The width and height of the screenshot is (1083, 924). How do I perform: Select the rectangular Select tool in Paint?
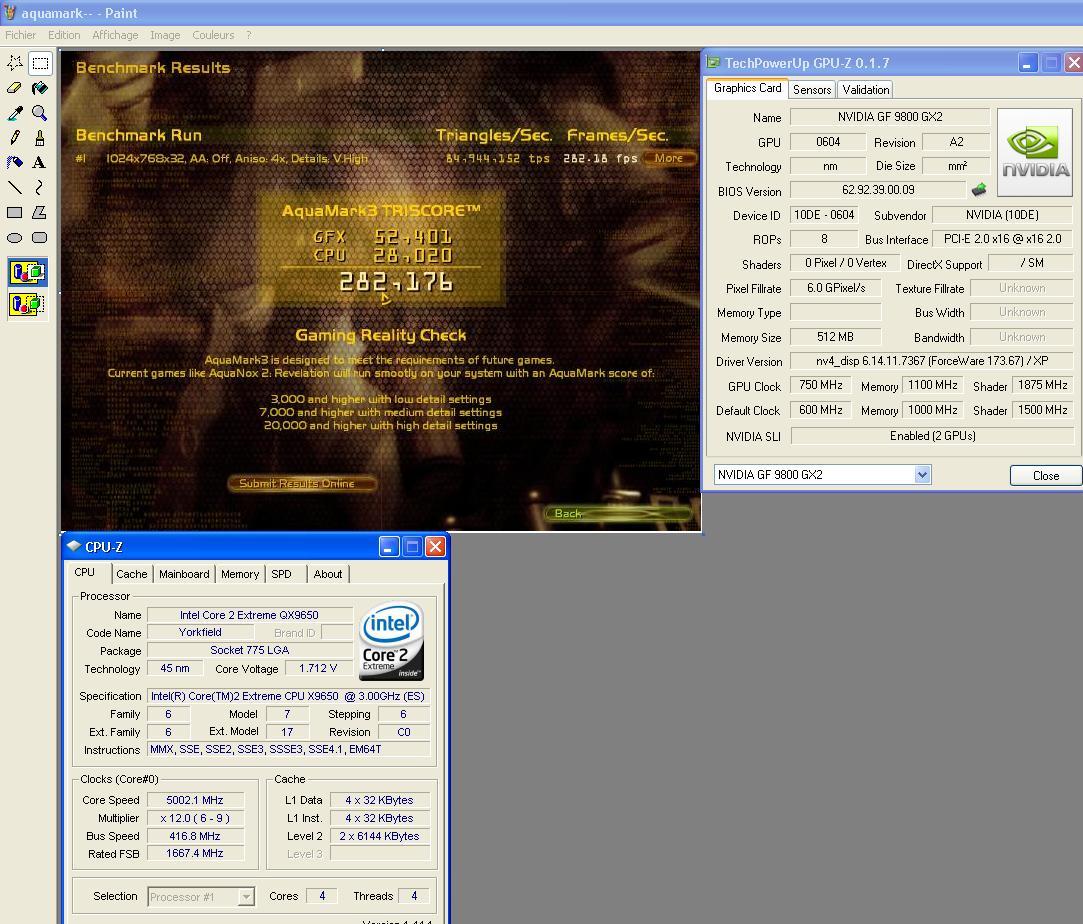click(40, 64)
